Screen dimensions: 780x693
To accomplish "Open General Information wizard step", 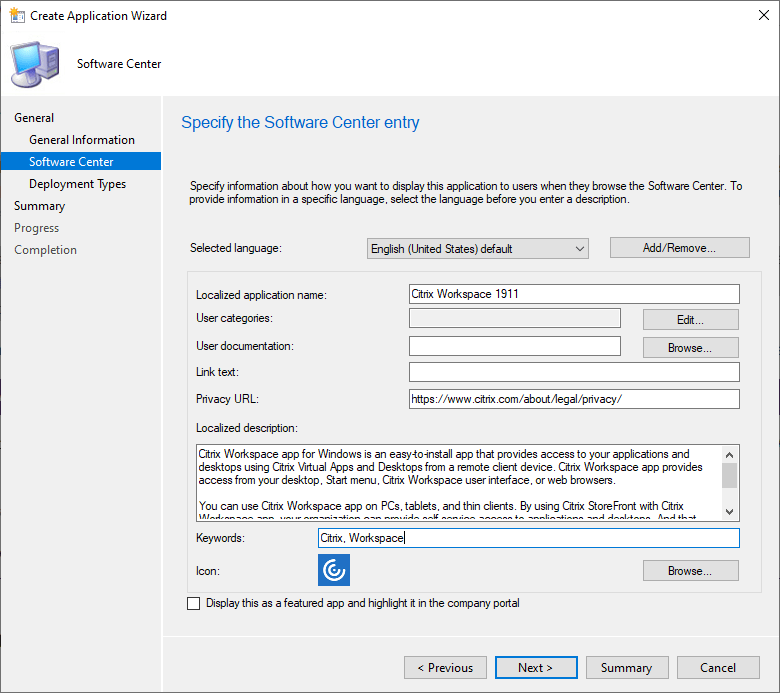I will click(82, 140).
